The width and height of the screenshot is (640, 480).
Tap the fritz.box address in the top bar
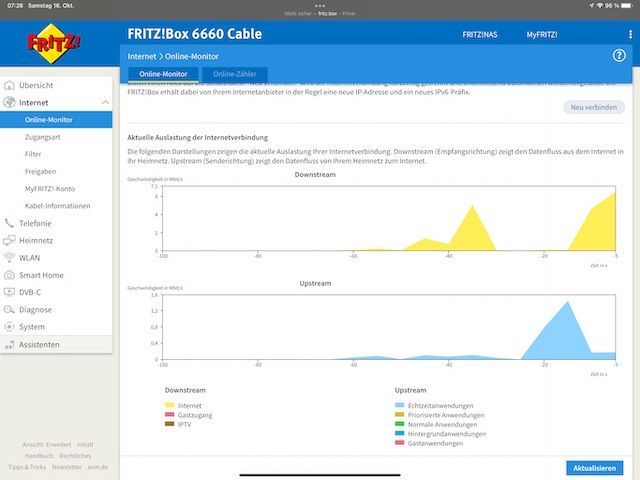click(x=327, y=13)
